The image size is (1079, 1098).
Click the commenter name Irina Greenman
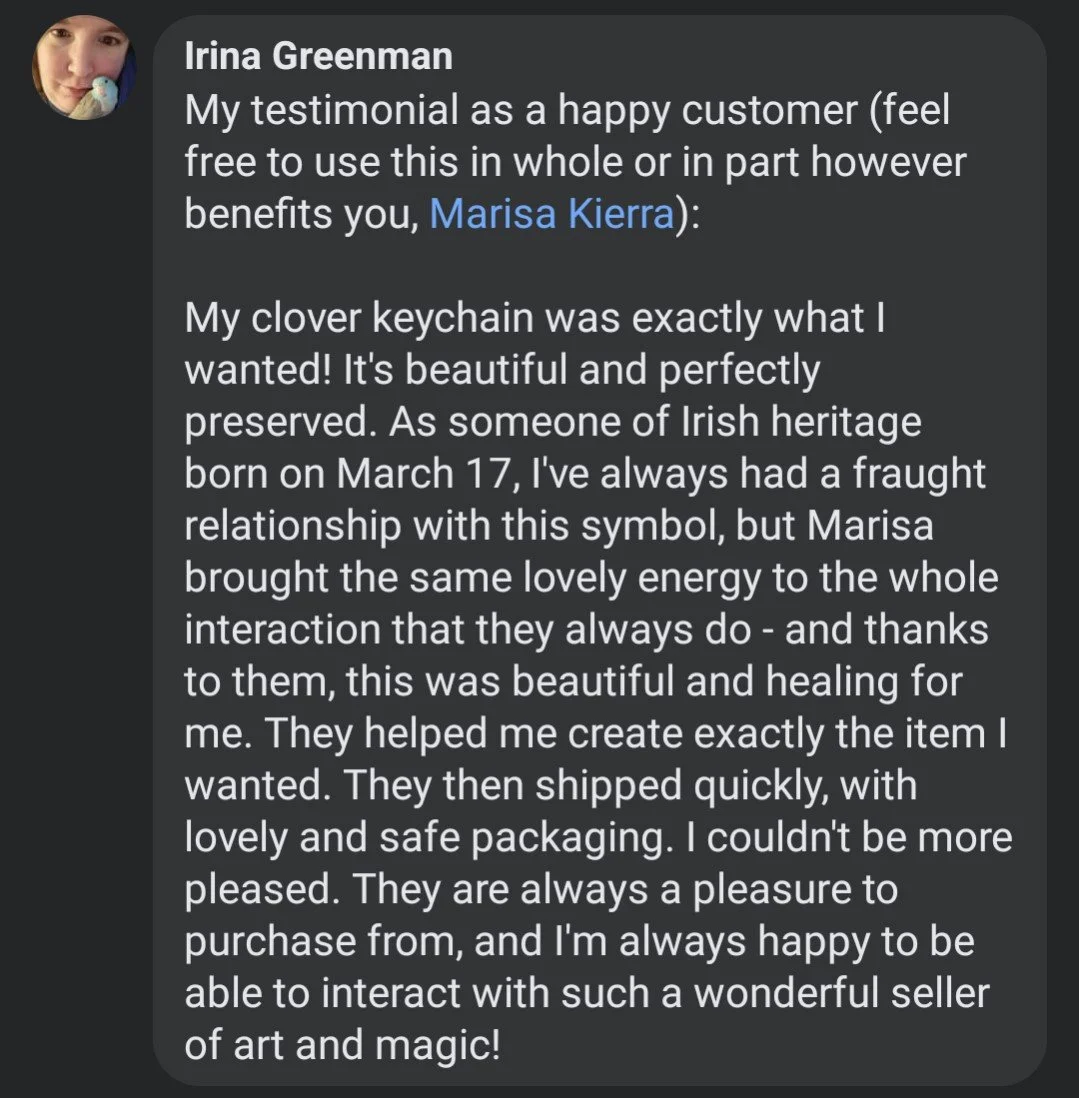click(319, 56)
